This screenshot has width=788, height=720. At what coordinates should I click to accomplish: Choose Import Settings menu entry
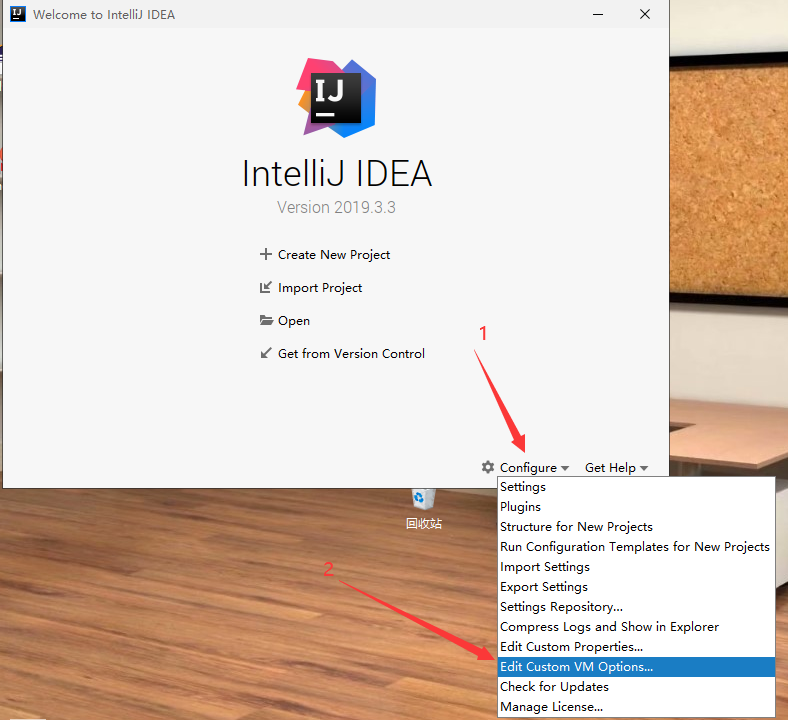[636, 567]
